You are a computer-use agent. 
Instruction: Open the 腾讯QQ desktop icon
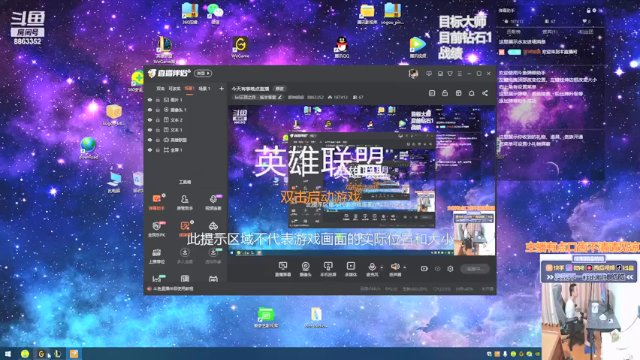(342, 47)
